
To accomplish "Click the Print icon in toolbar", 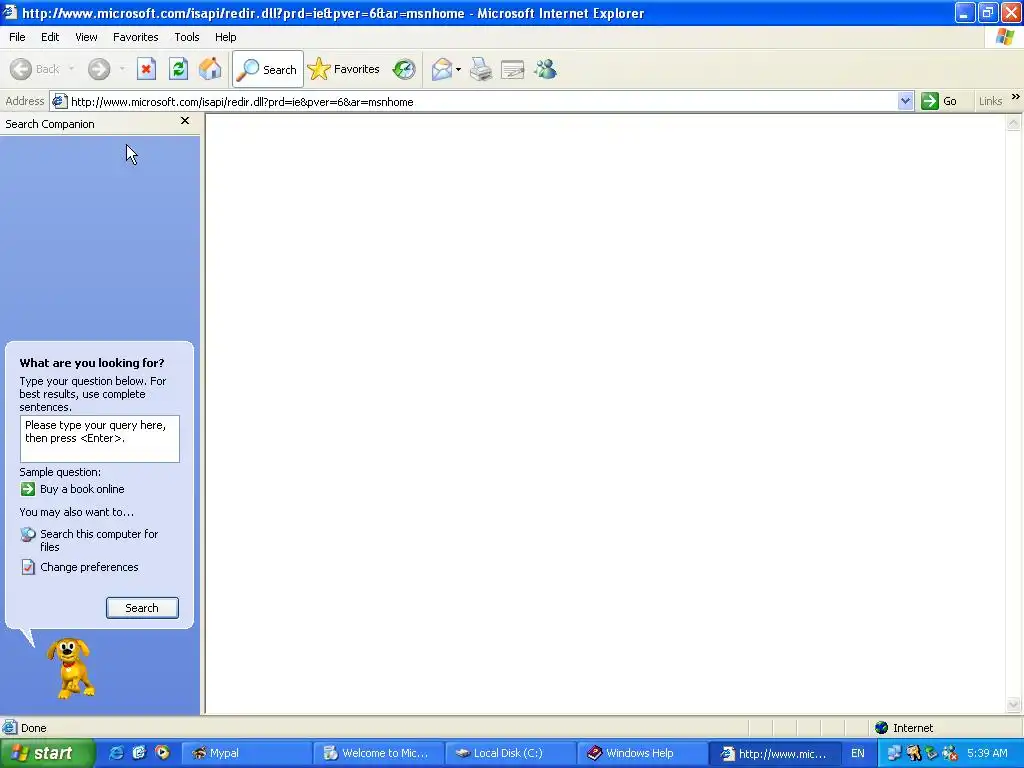I will click(481, 69).
